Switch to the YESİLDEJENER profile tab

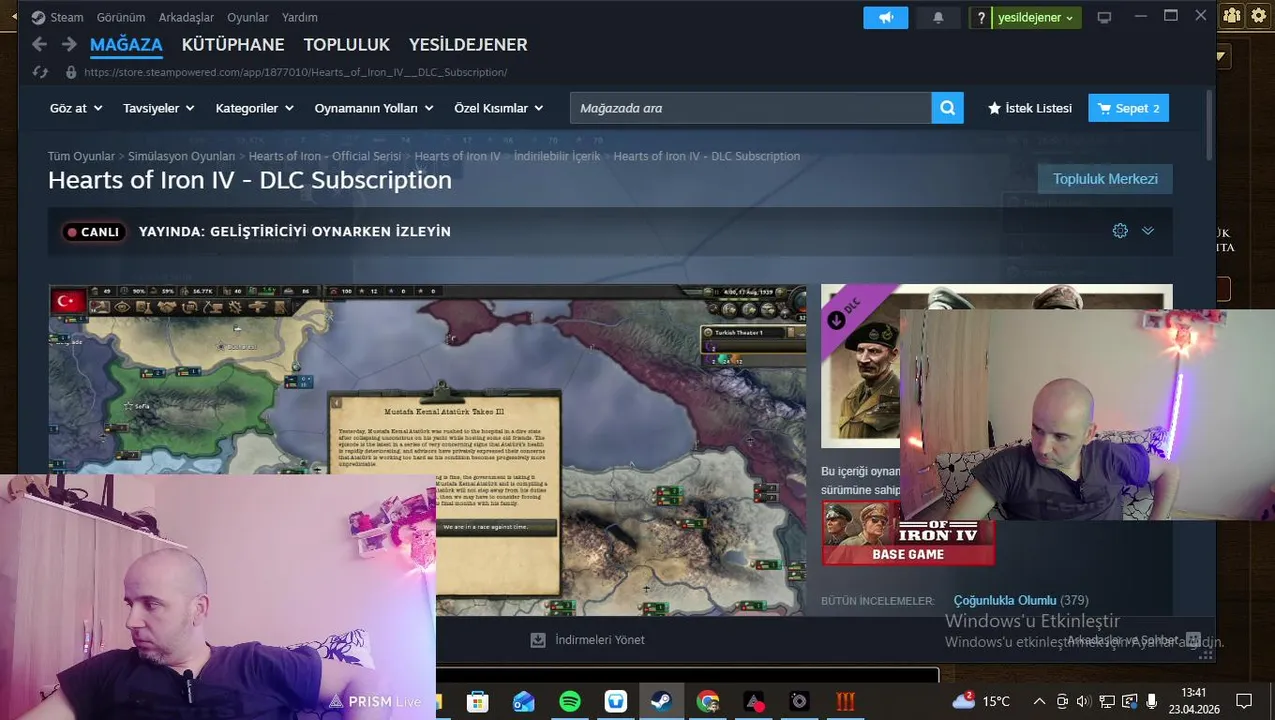[468, 44]
